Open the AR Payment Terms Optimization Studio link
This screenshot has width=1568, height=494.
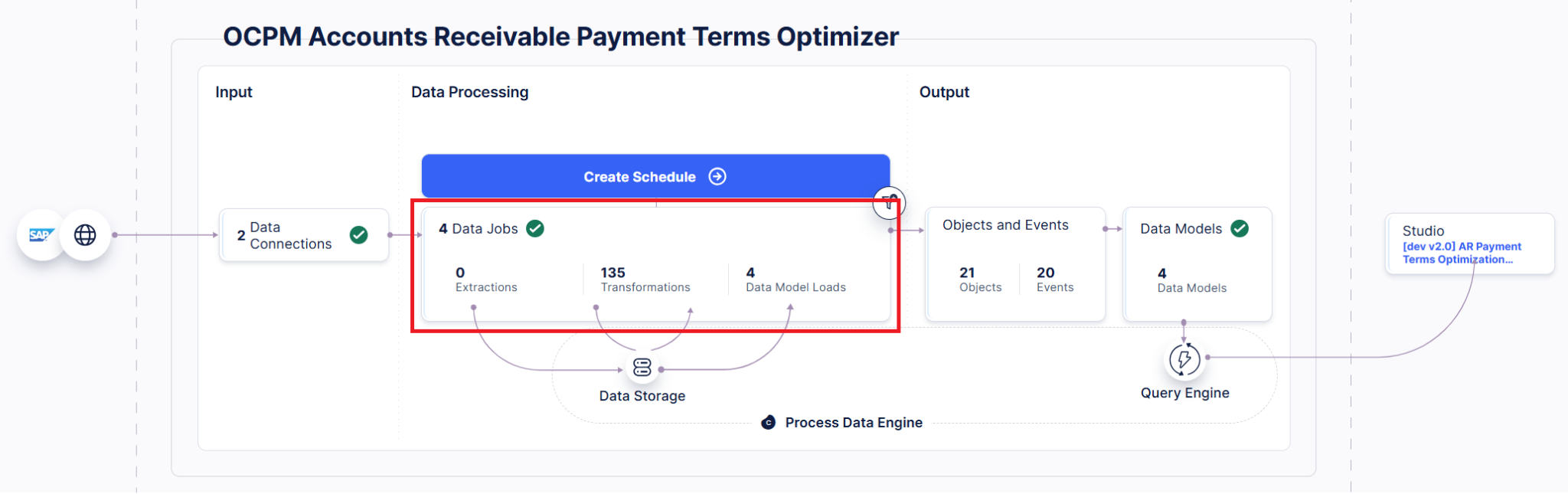click(x=1462, y=253)
